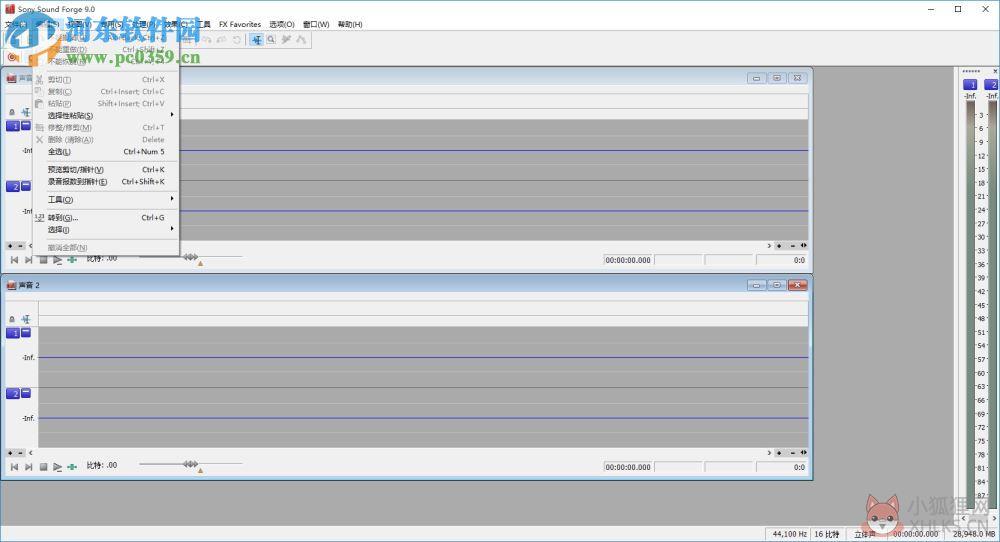Toggle channel 1 button in the 声音 2 window
This screenshot has height=542, width=1000.
[x=13, y=333]
